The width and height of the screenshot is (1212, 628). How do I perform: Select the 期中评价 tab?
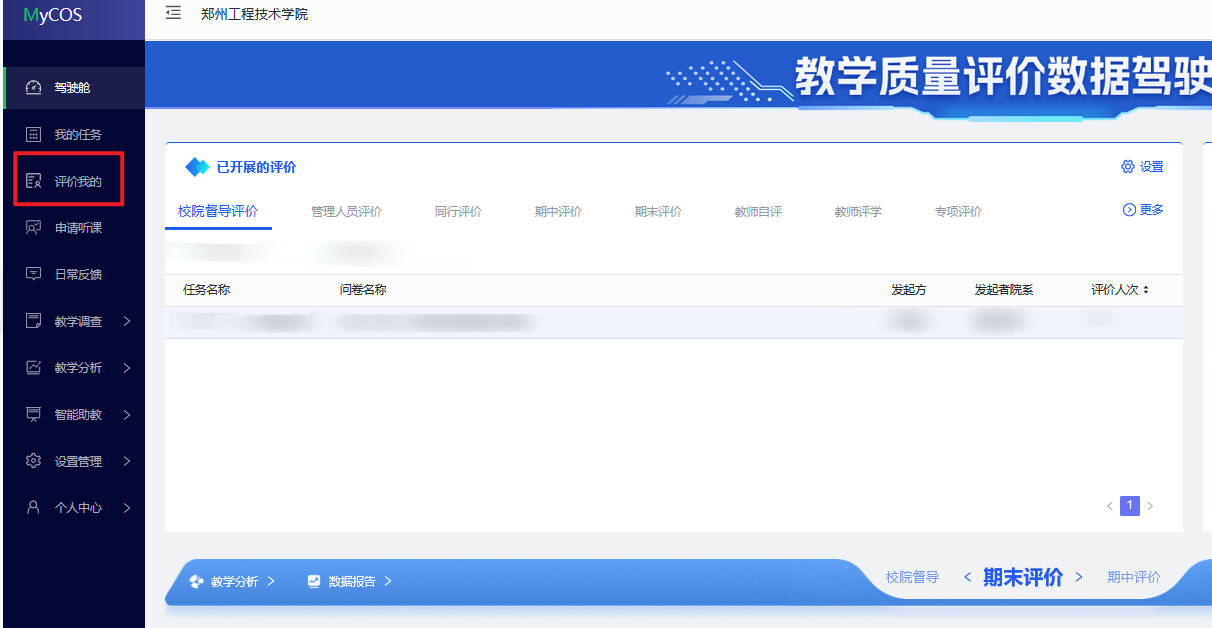click(558, 211)
